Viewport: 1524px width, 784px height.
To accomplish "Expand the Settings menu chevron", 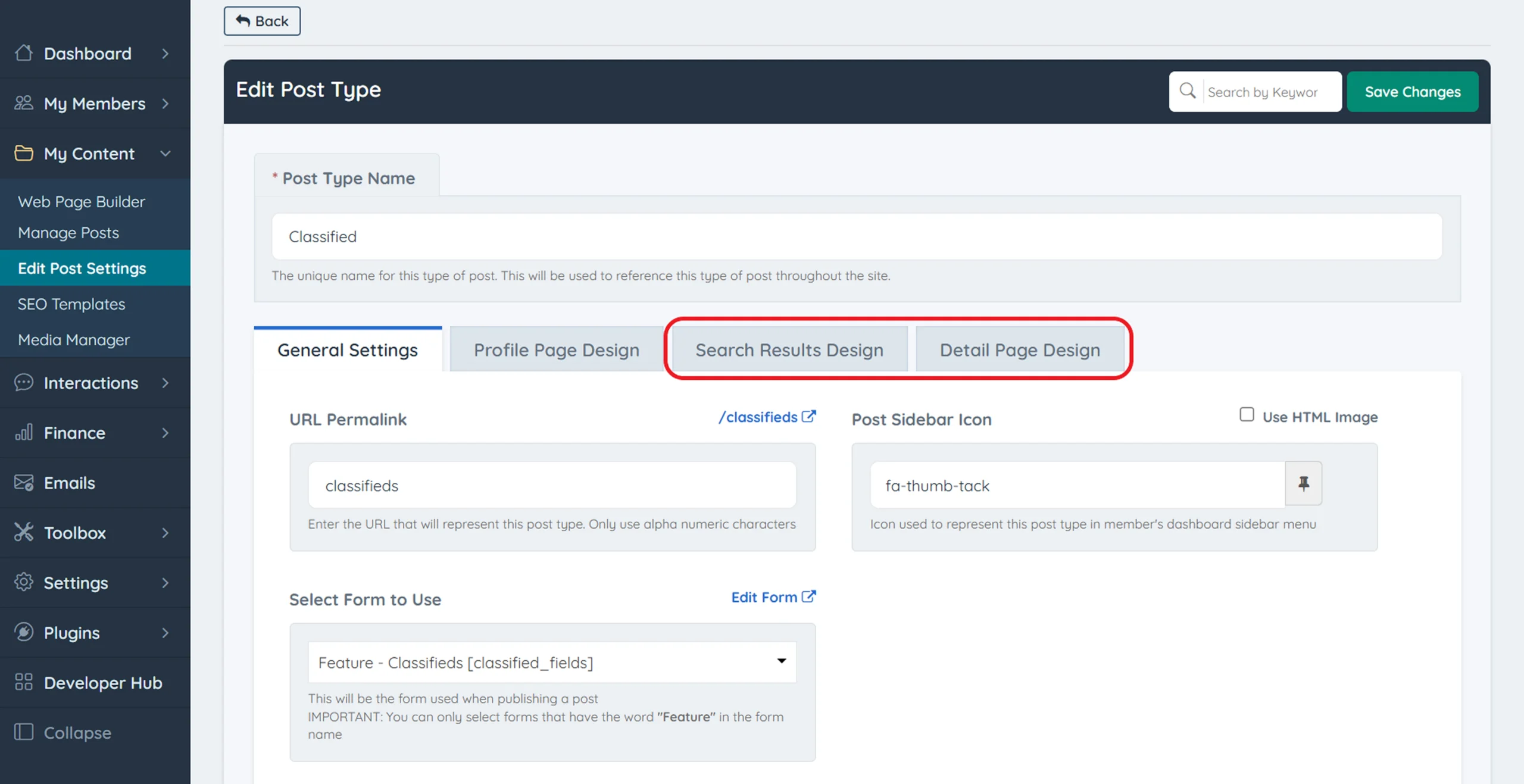I will click(165, 583).
